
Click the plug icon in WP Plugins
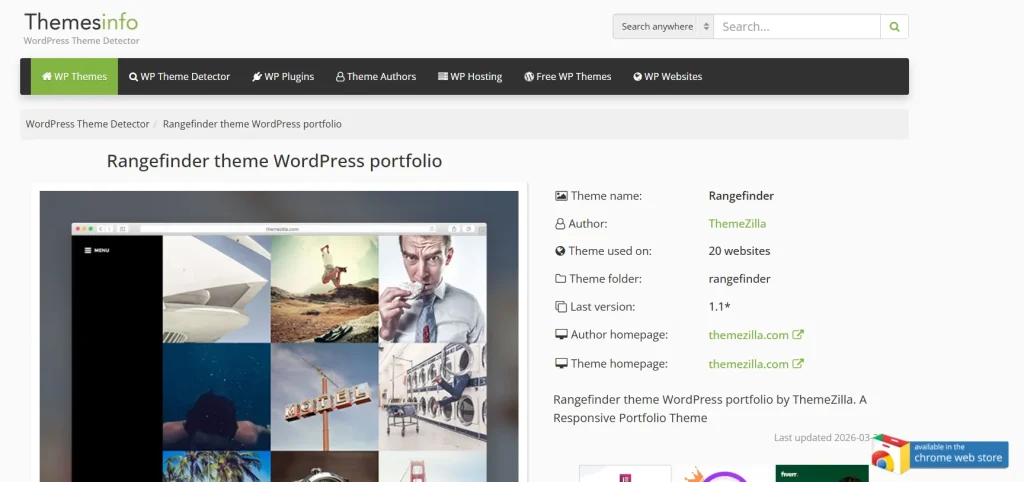[257, 76]
